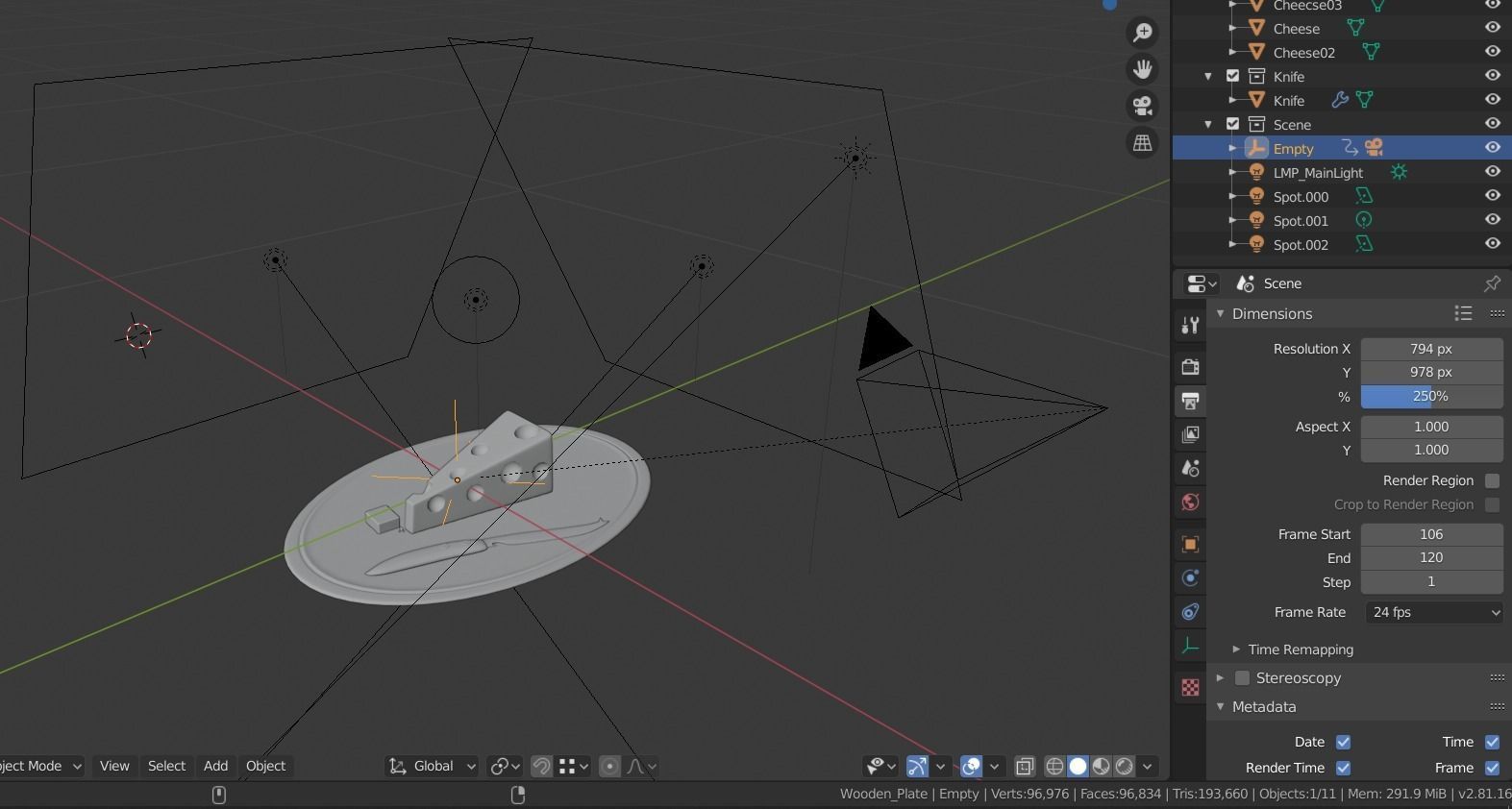This screenshot has height=809, width=1512.
Task: Hide Cheese02 object in outliner
Action: tap(1492, 51)
